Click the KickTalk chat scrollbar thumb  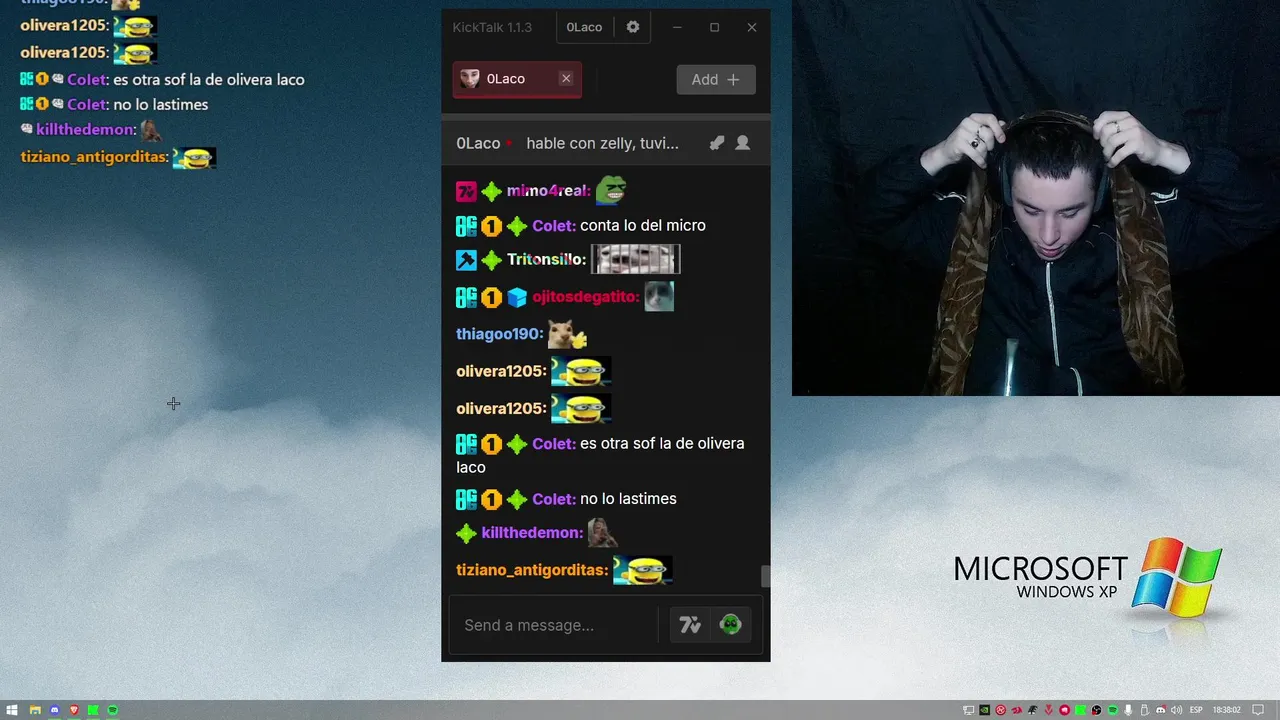pos(766,576)
